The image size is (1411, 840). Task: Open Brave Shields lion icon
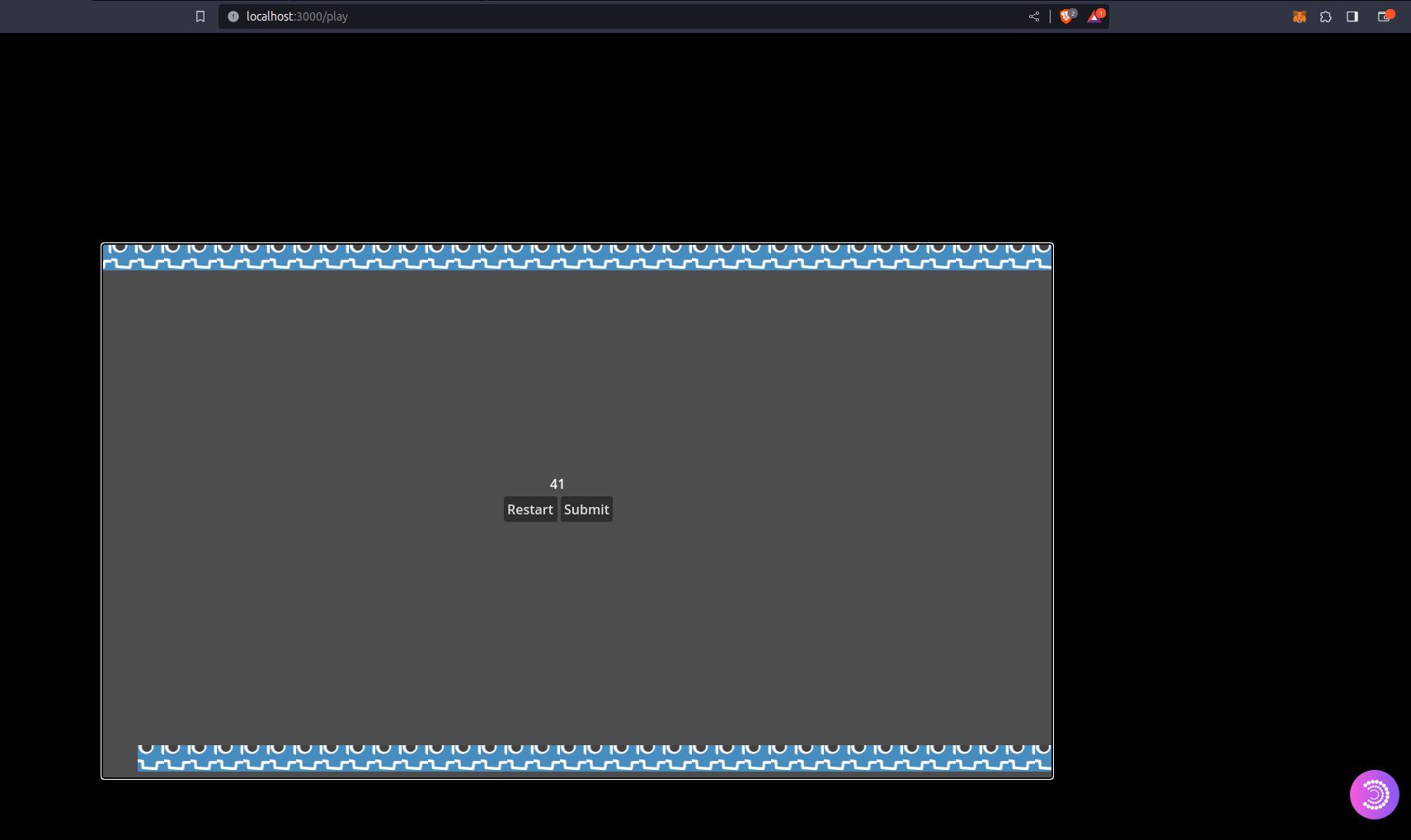pyautogui.click(x=1067, y=16)
